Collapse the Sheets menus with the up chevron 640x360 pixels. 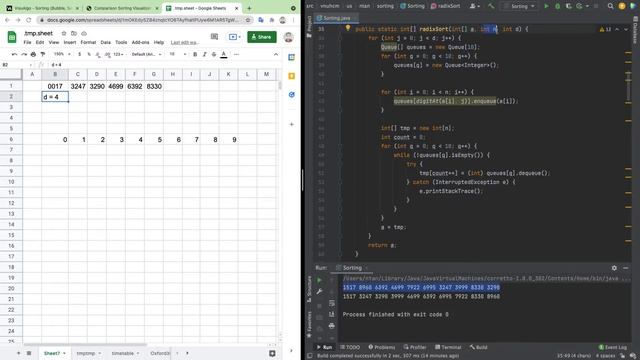(276, 54)
